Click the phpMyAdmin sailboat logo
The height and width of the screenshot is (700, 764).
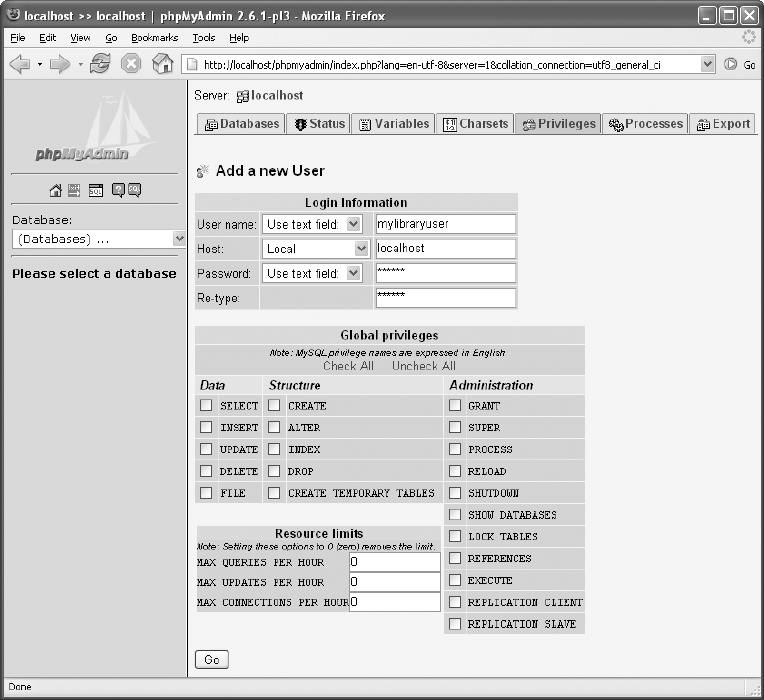coord(96,127)
